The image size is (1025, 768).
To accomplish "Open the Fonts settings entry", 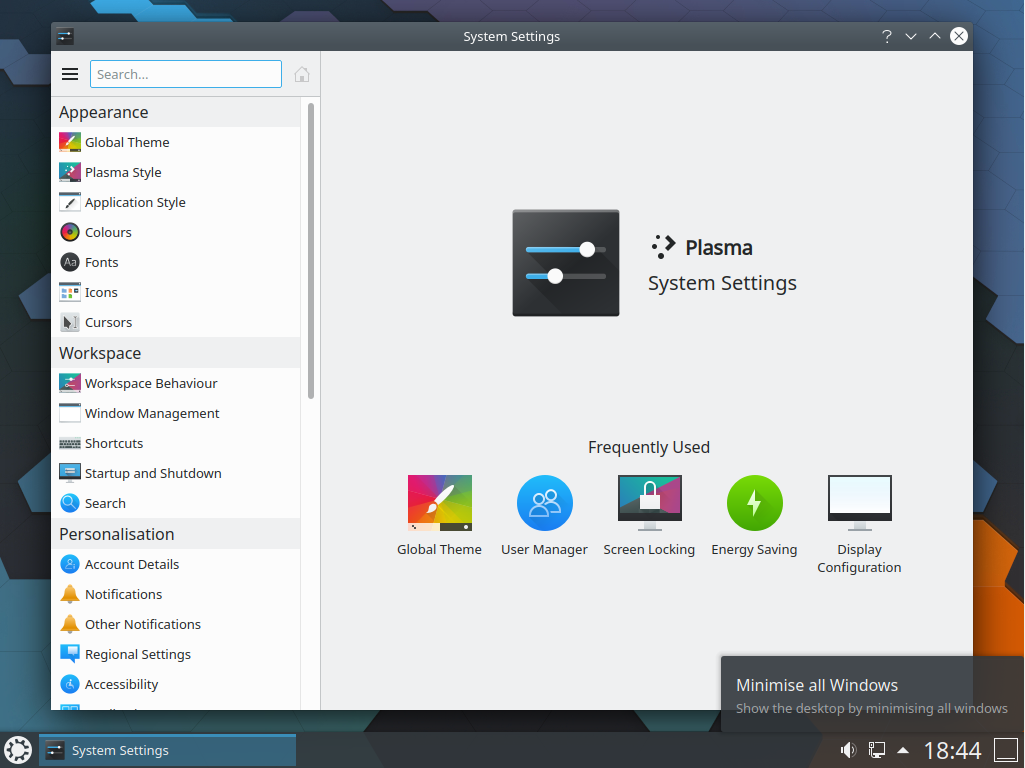I will [176, 263].
